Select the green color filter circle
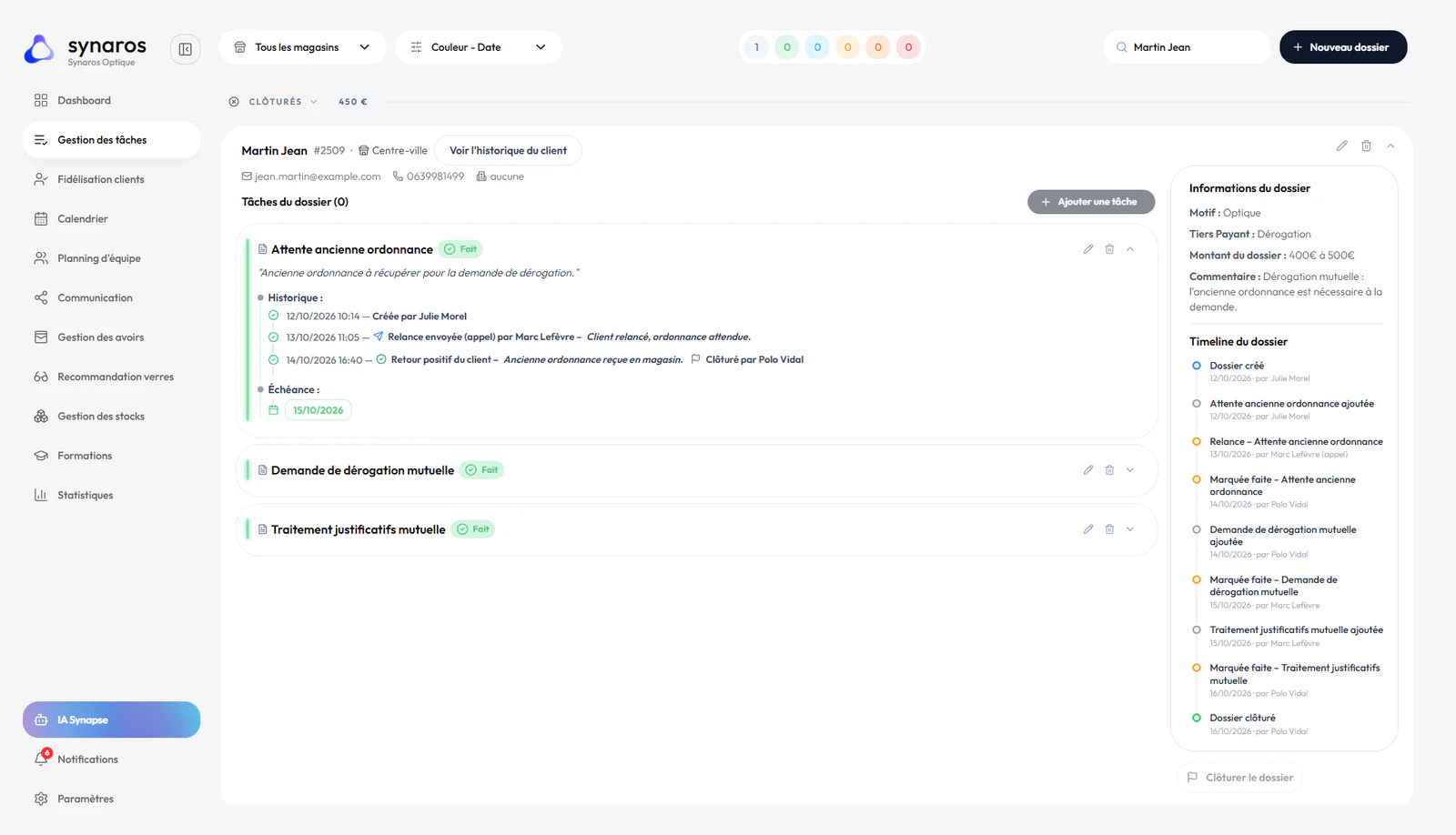Image resolution: width=1456 pixels, height=835 pixels. pyautogui.click(x=787, y=47)
